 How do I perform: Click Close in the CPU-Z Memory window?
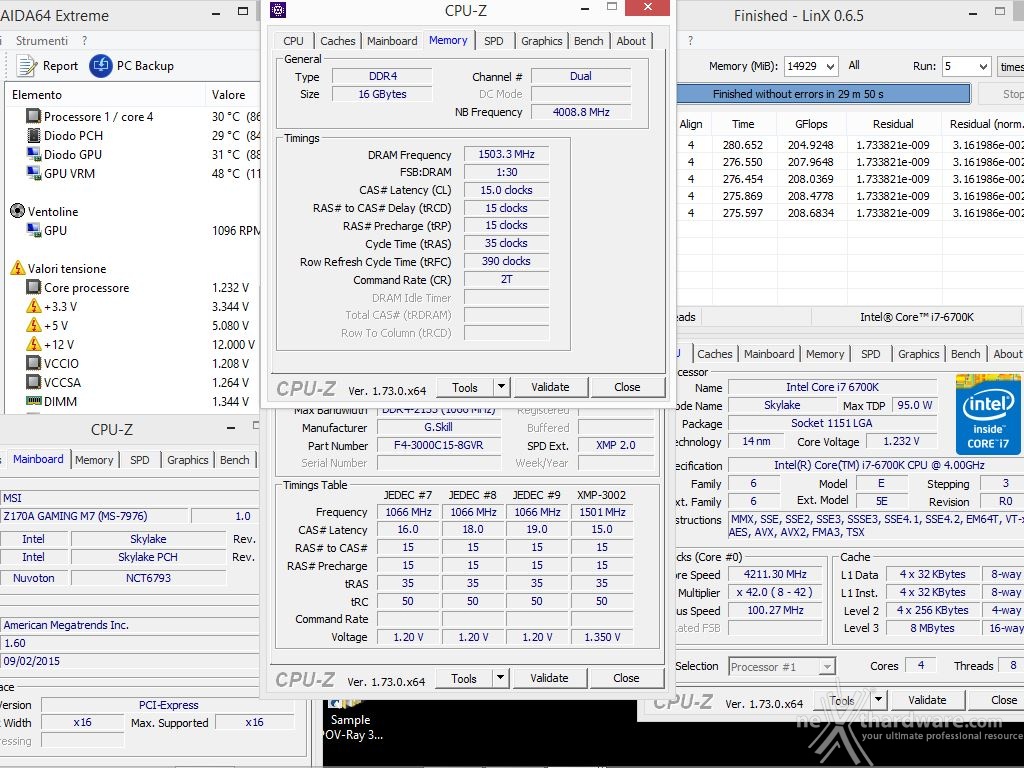[x=627, y=387]
